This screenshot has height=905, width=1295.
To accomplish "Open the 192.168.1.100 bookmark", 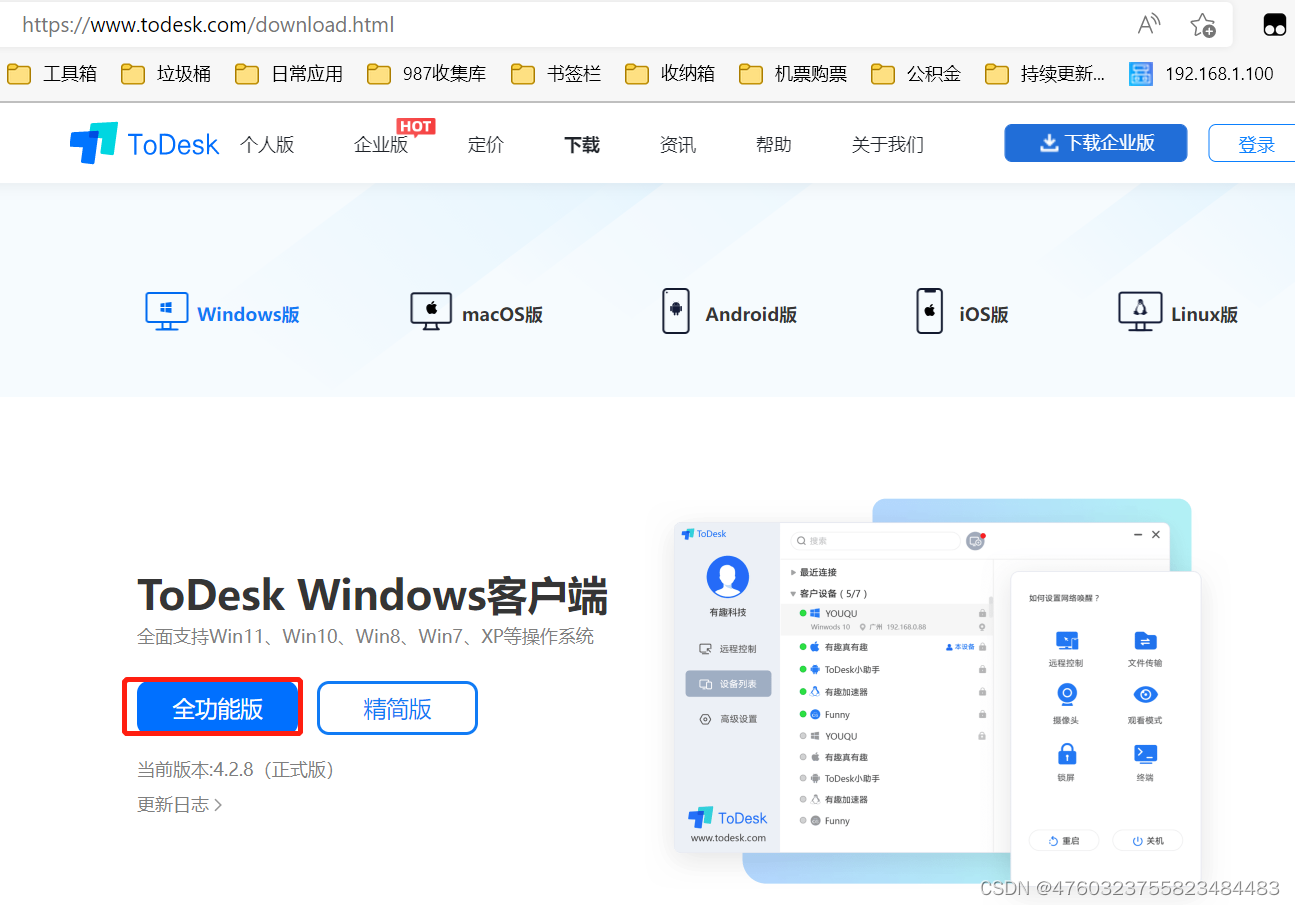I will [1201, 74].
